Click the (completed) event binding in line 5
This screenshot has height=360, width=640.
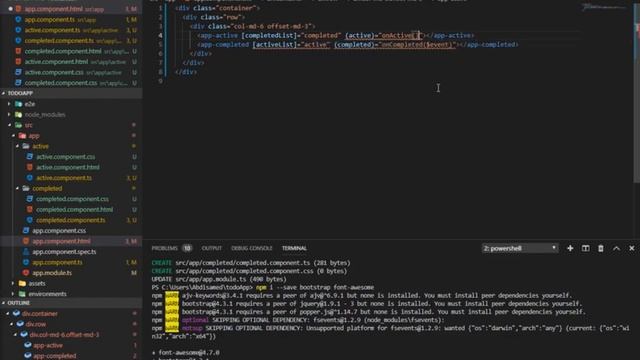[354, 44]
